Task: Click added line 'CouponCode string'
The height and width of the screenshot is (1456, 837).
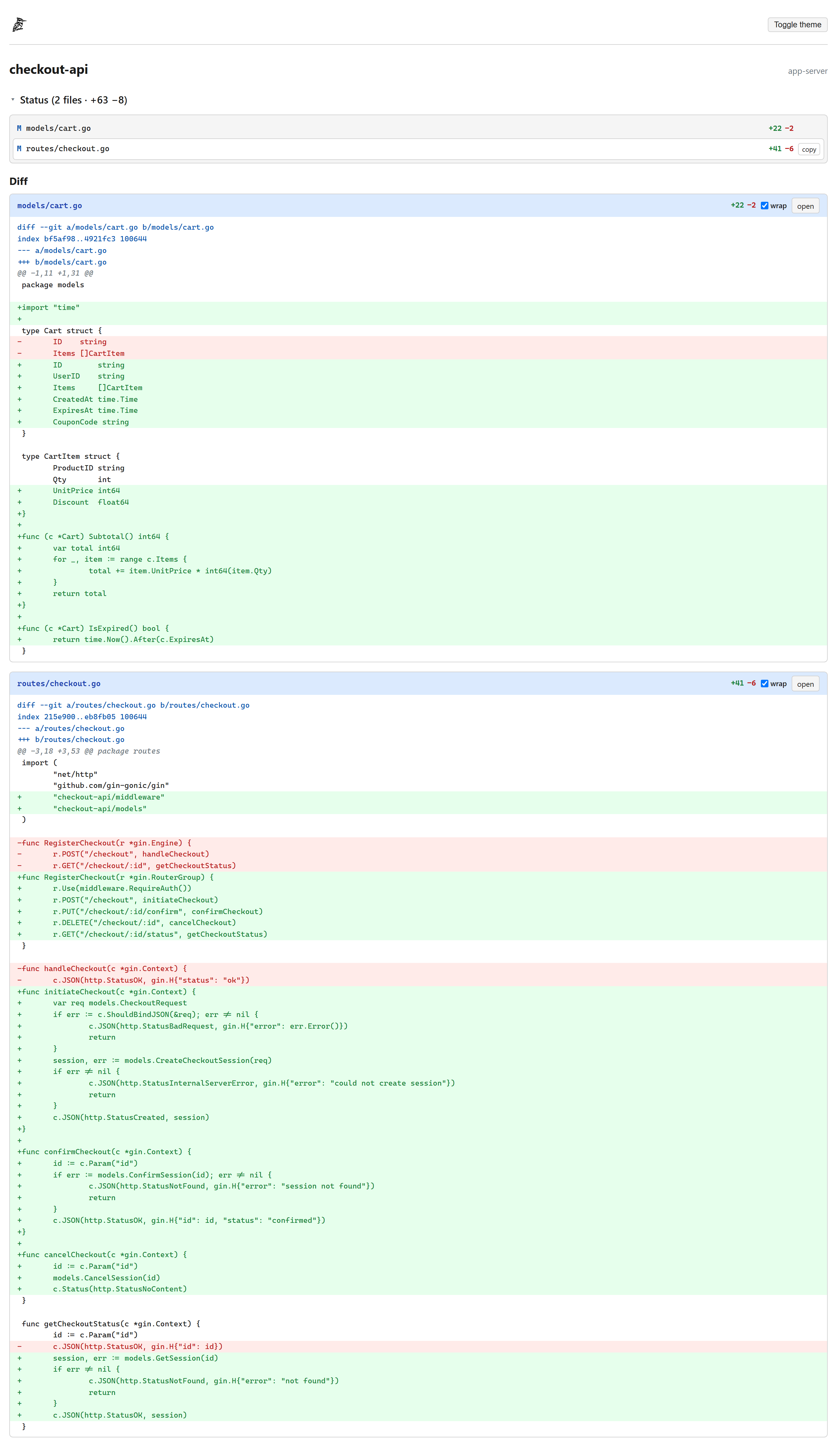Action: click(x=418, y=422)
